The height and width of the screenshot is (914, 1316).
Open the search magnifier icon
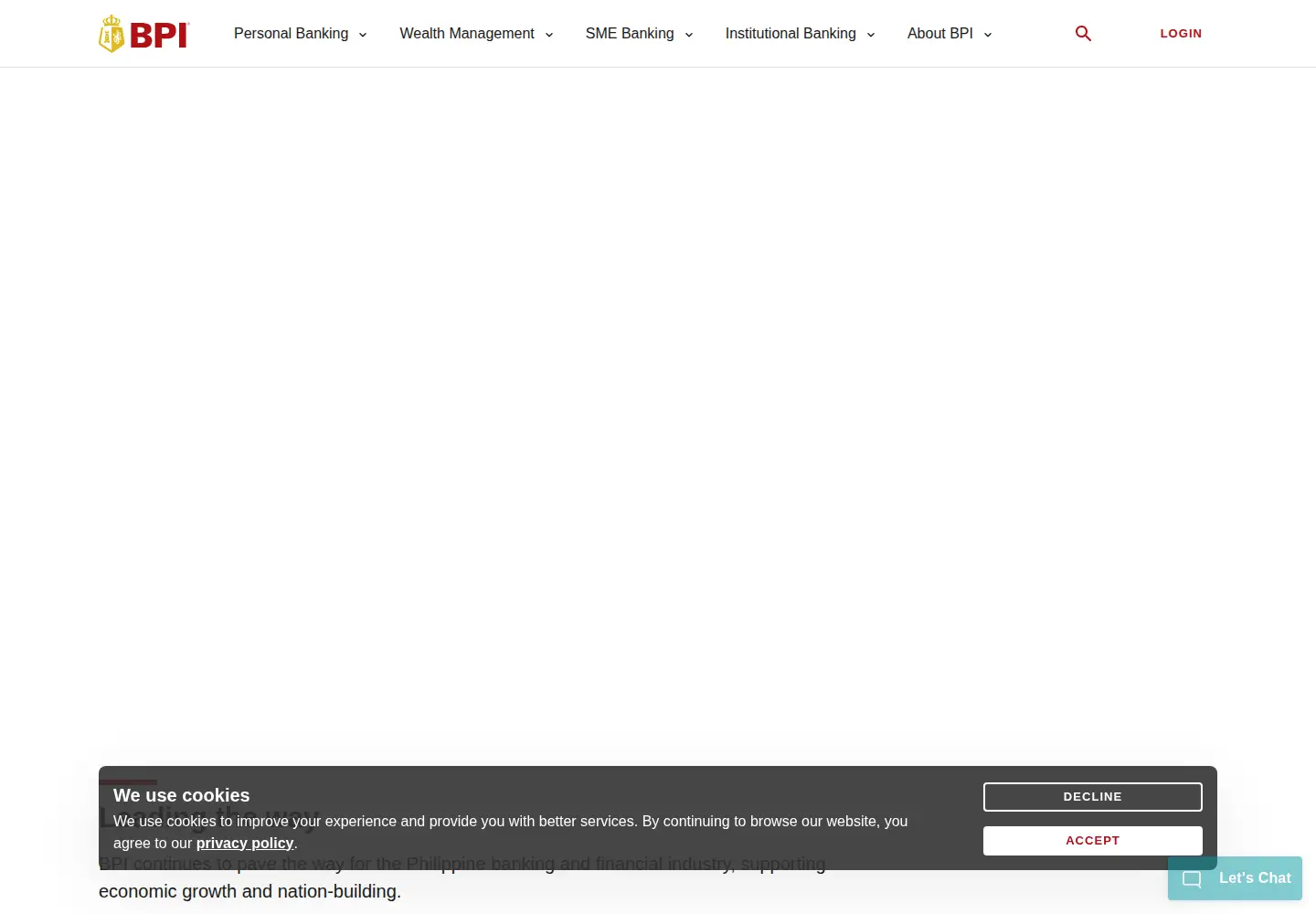pos(1083,34)
